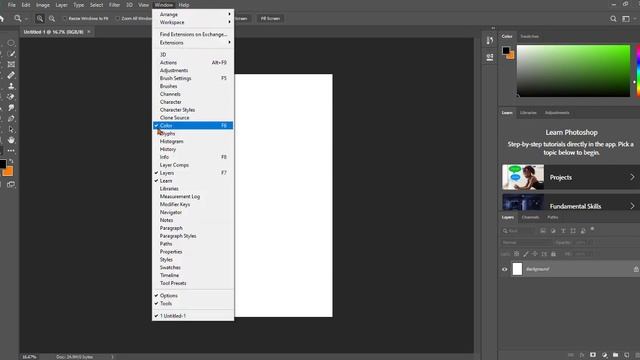Switch to the Swatches tab
Screen dimensions: 640x360
coord(529,36)
